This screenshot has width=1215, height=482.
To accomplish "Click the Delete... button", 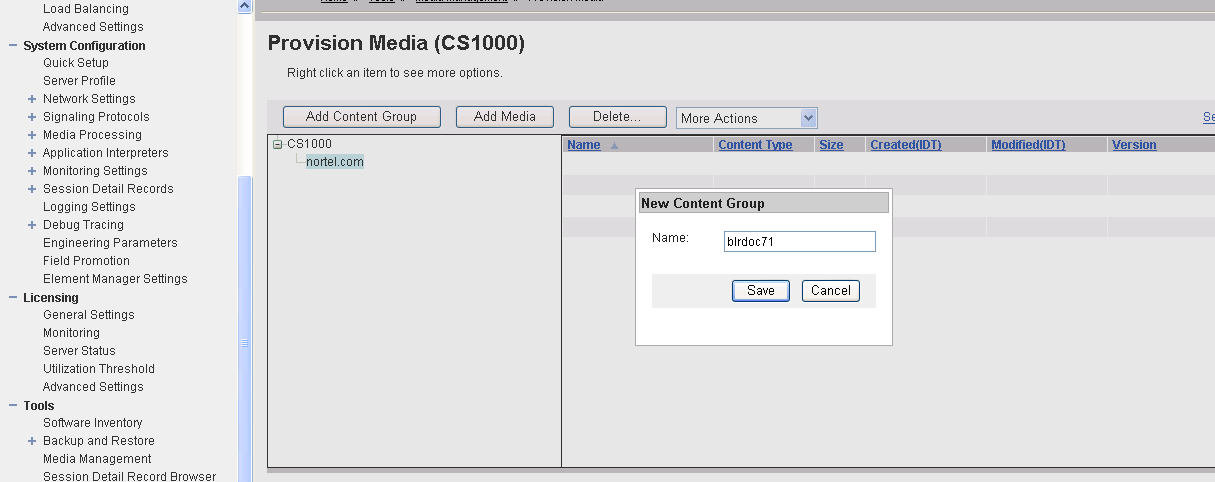I will pos(617,117).
